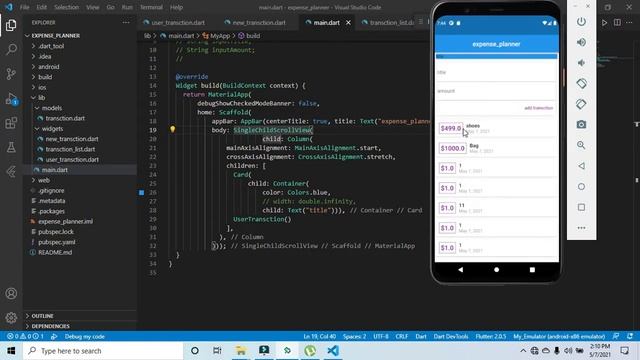640x360 pixels.
Task: Click the Windows taskbar search box
Action: click(103, 351)
